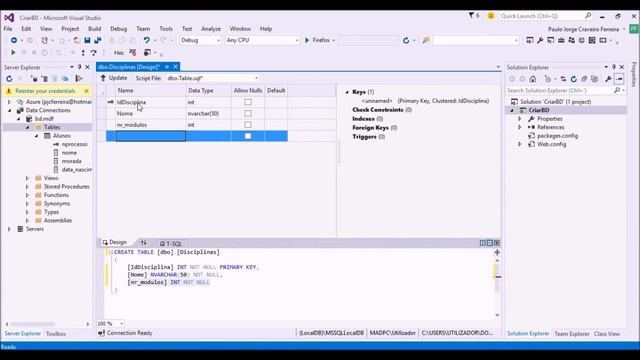Click the Undo arrow icon
The image size is (640, 360).
(x=147, y=40)
